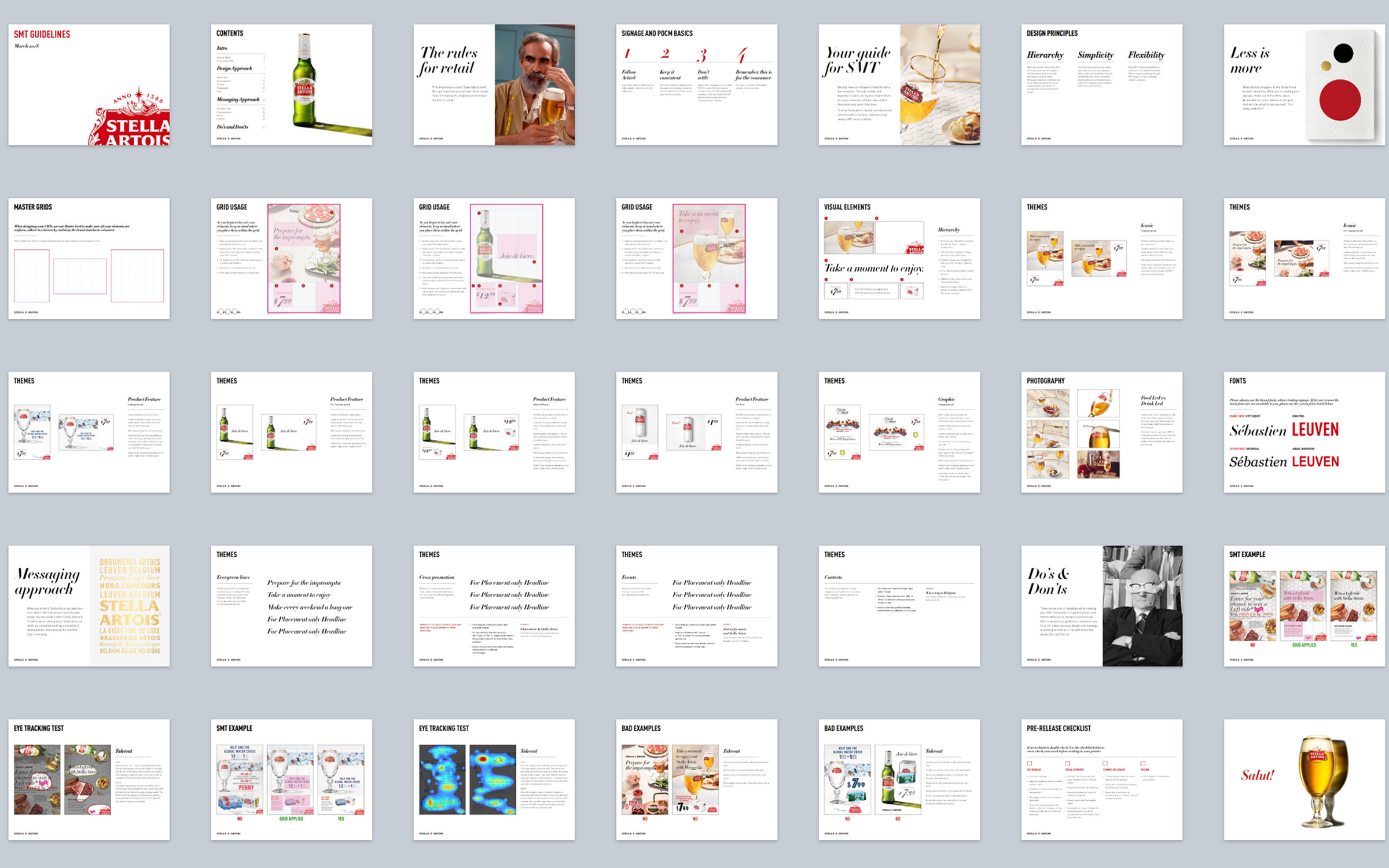Open Grid Usage slide 'Prepare for the impromptu'

[292, 259]
